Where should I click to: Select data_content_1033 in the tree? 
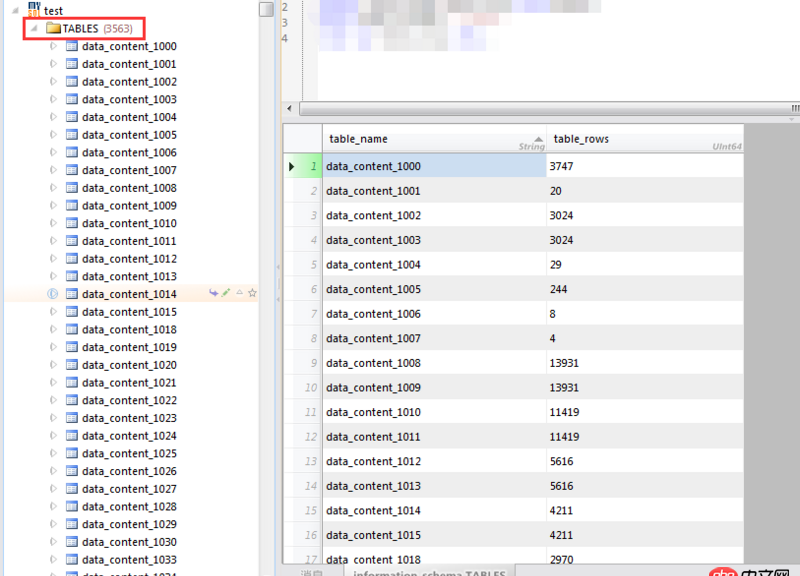click(x=129, y=559)
